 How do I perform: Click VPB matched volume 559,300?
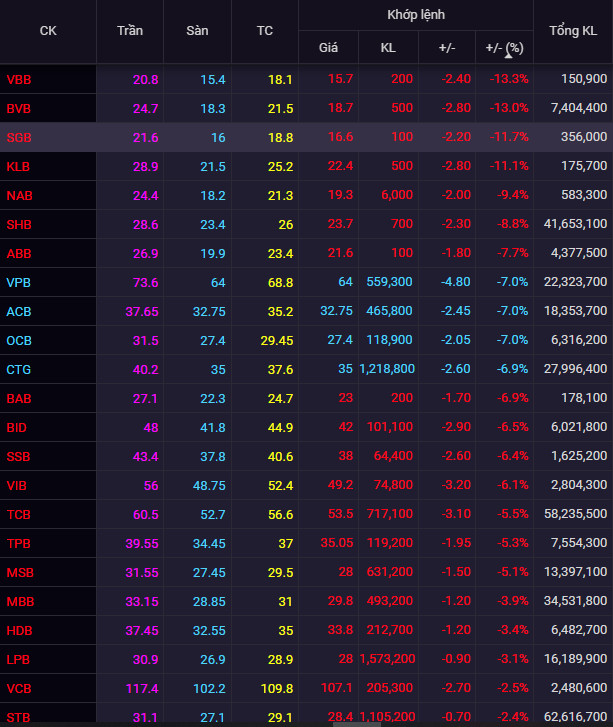(390, 281)
